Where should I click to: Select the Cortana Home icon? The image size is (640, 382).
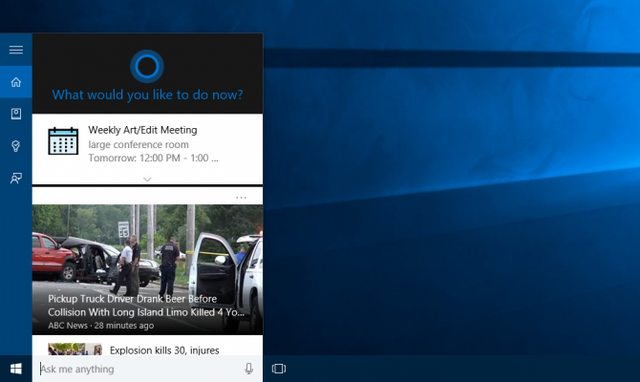[16, 82]
